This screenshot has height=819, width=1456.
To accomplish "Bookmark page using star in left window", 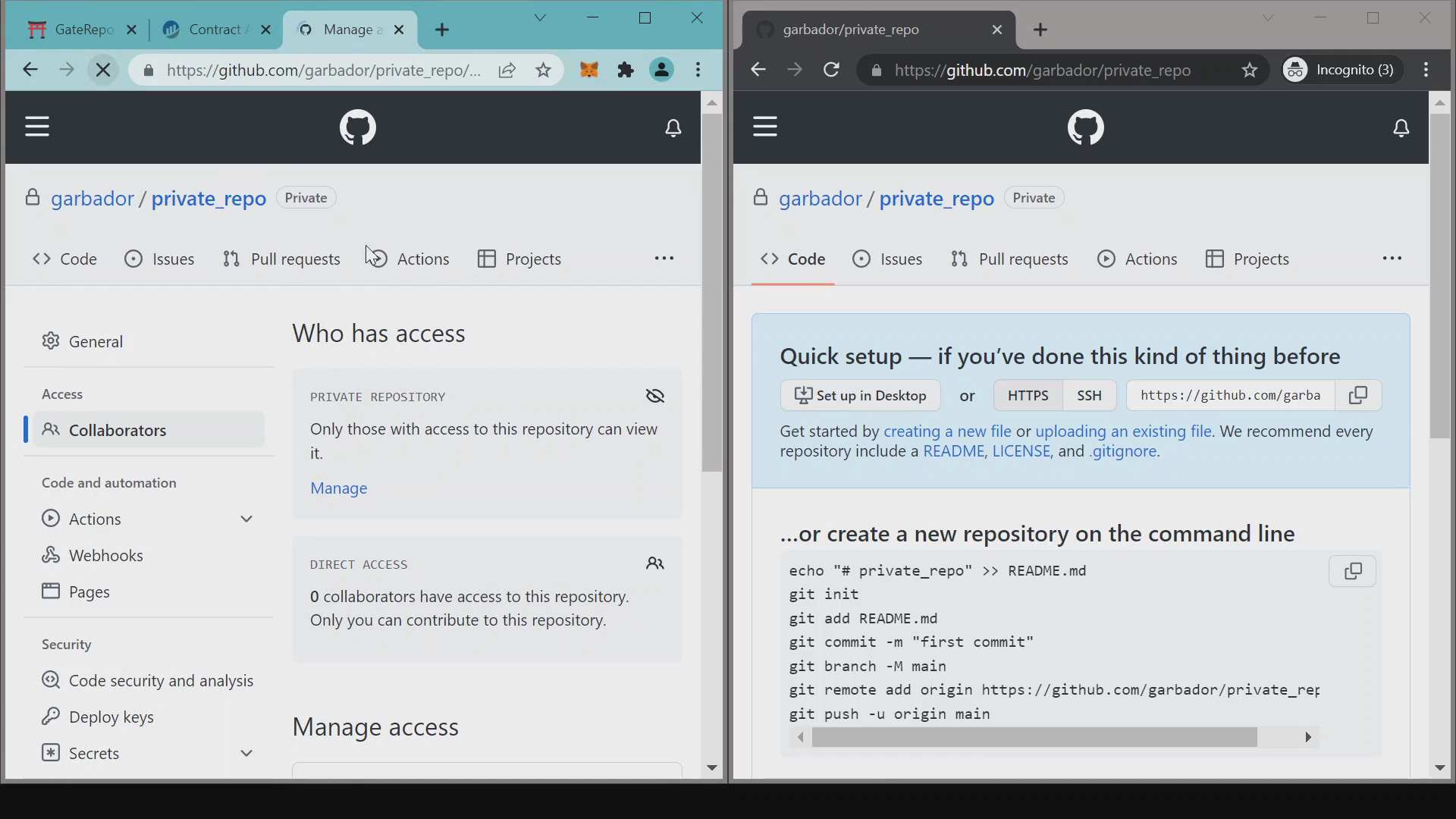I will tap(544, 71).
